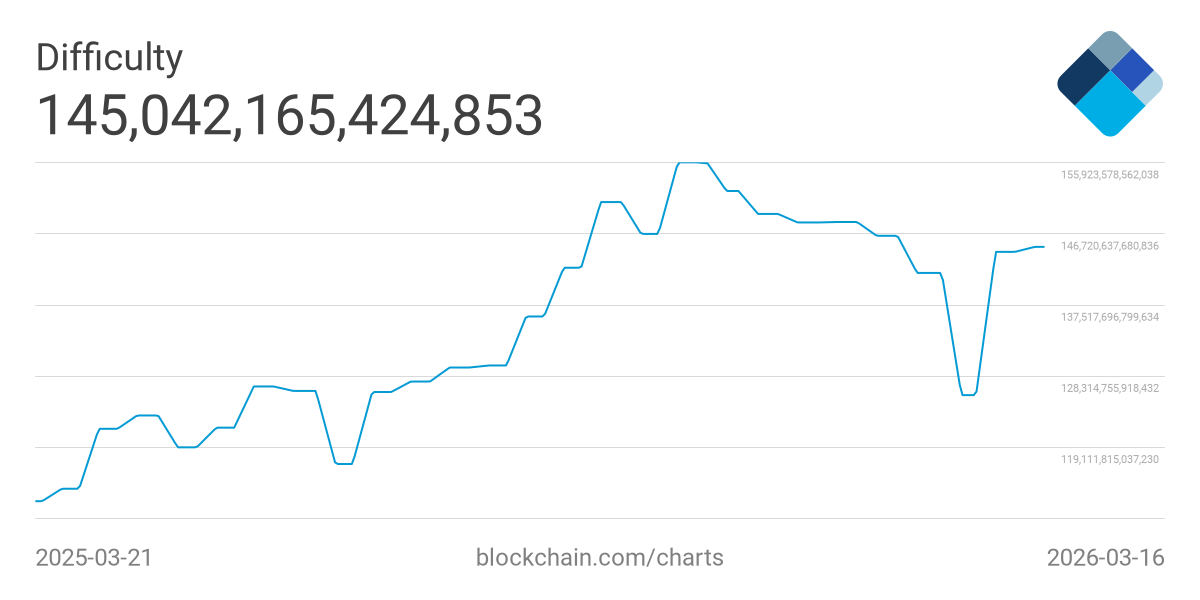Click the pale blue right-edge logo square
Image resolution: width=1200 pixels, height=600 pixels.
point(1150,88)
